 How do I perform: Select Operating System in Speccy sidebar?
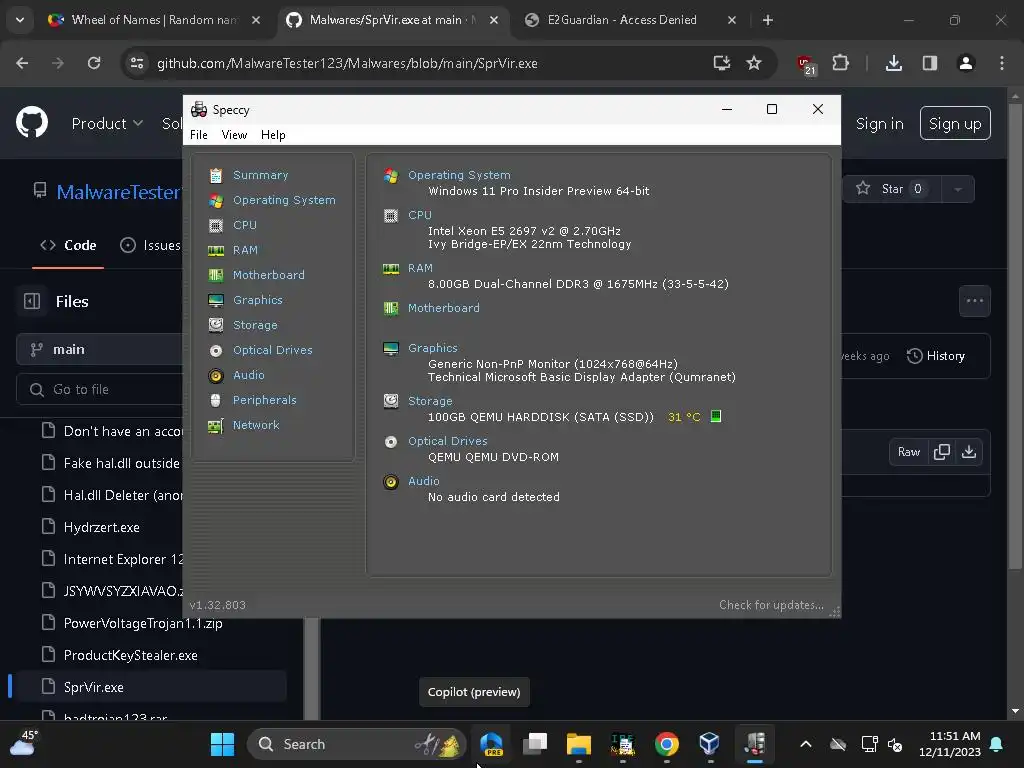pyautogui.click(x=284, y=200)
